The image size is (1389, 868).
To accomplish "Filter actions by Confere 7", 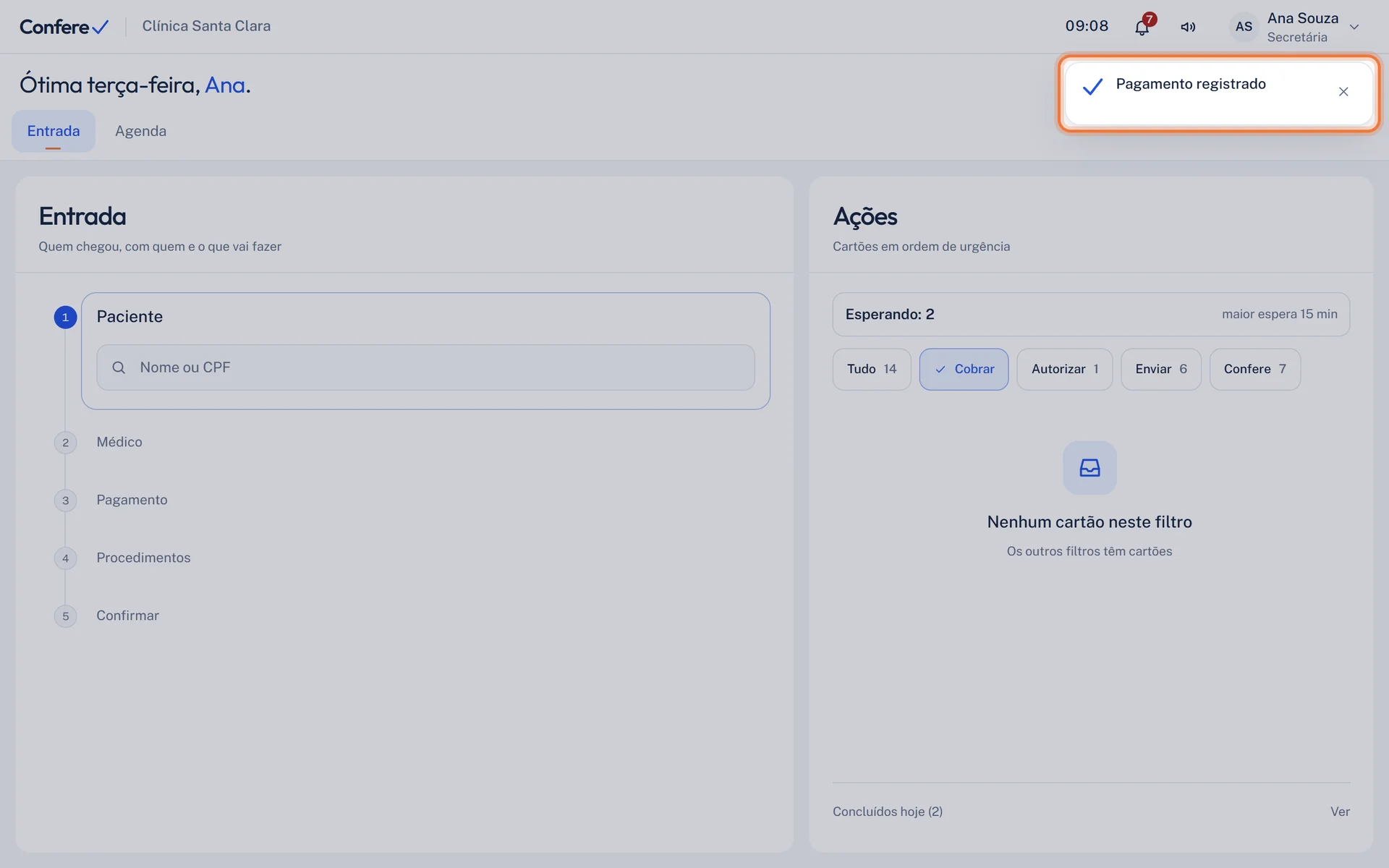I will 1254,369.
